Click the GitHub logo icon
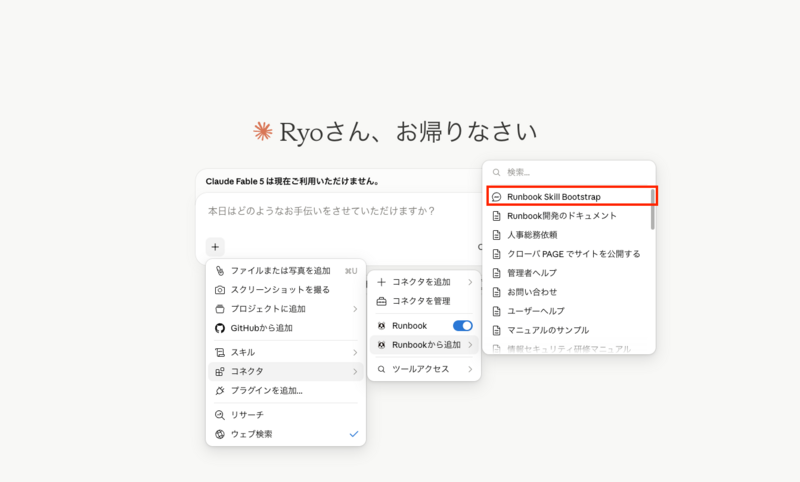 (x=220, y=328)
